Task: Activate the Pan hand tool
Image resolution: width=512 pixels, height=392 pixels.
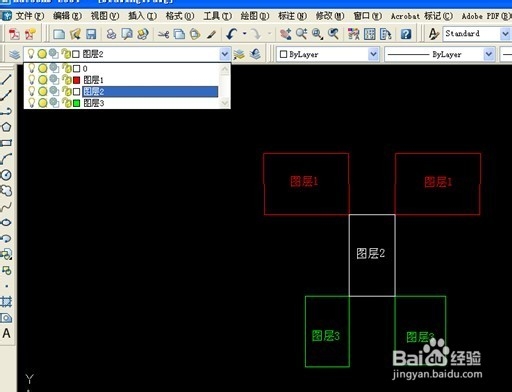Action: (x=285, y=34)
